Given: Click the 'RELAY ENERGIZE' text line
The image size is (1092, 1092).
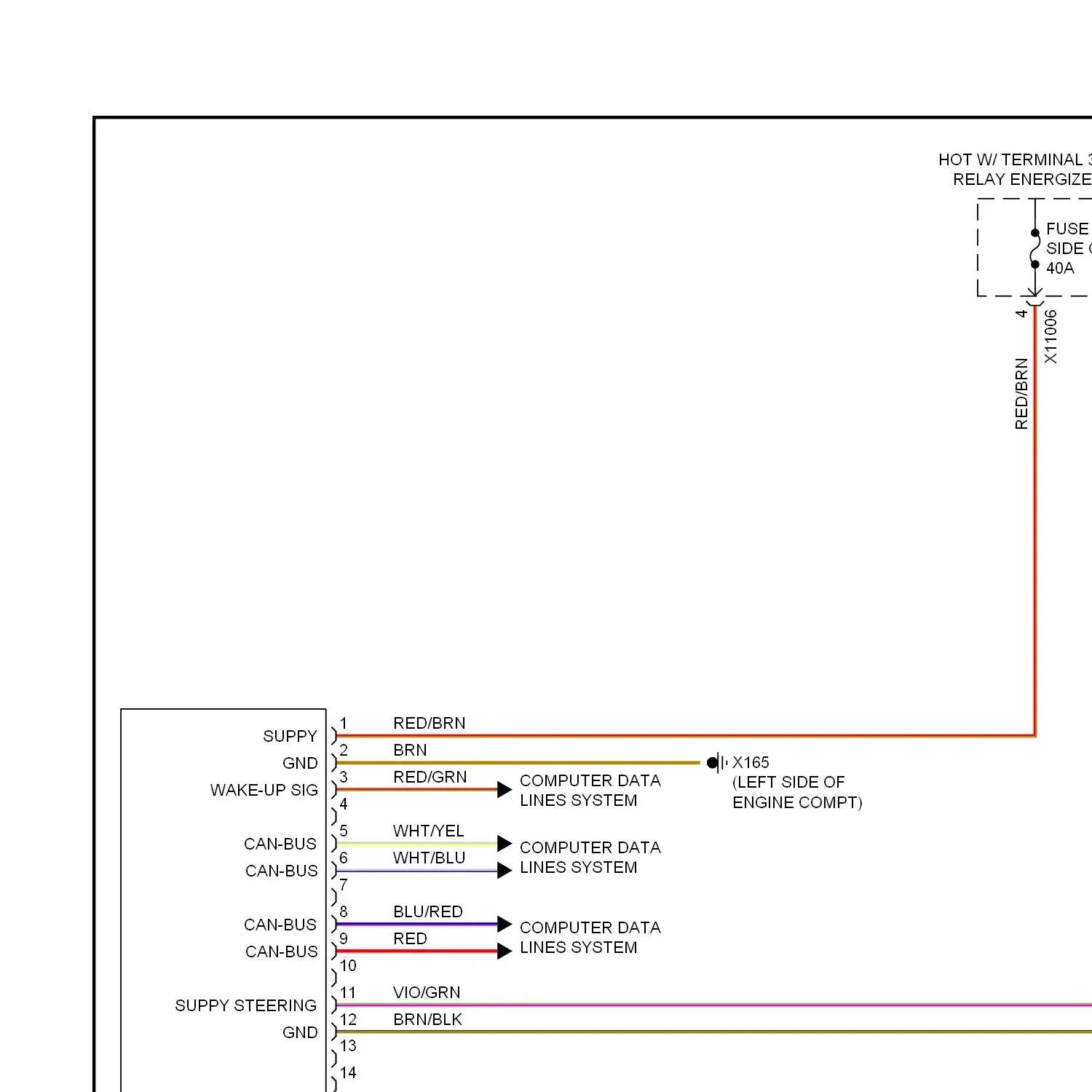Looking at the screenshot, I should pos(1022,179).
